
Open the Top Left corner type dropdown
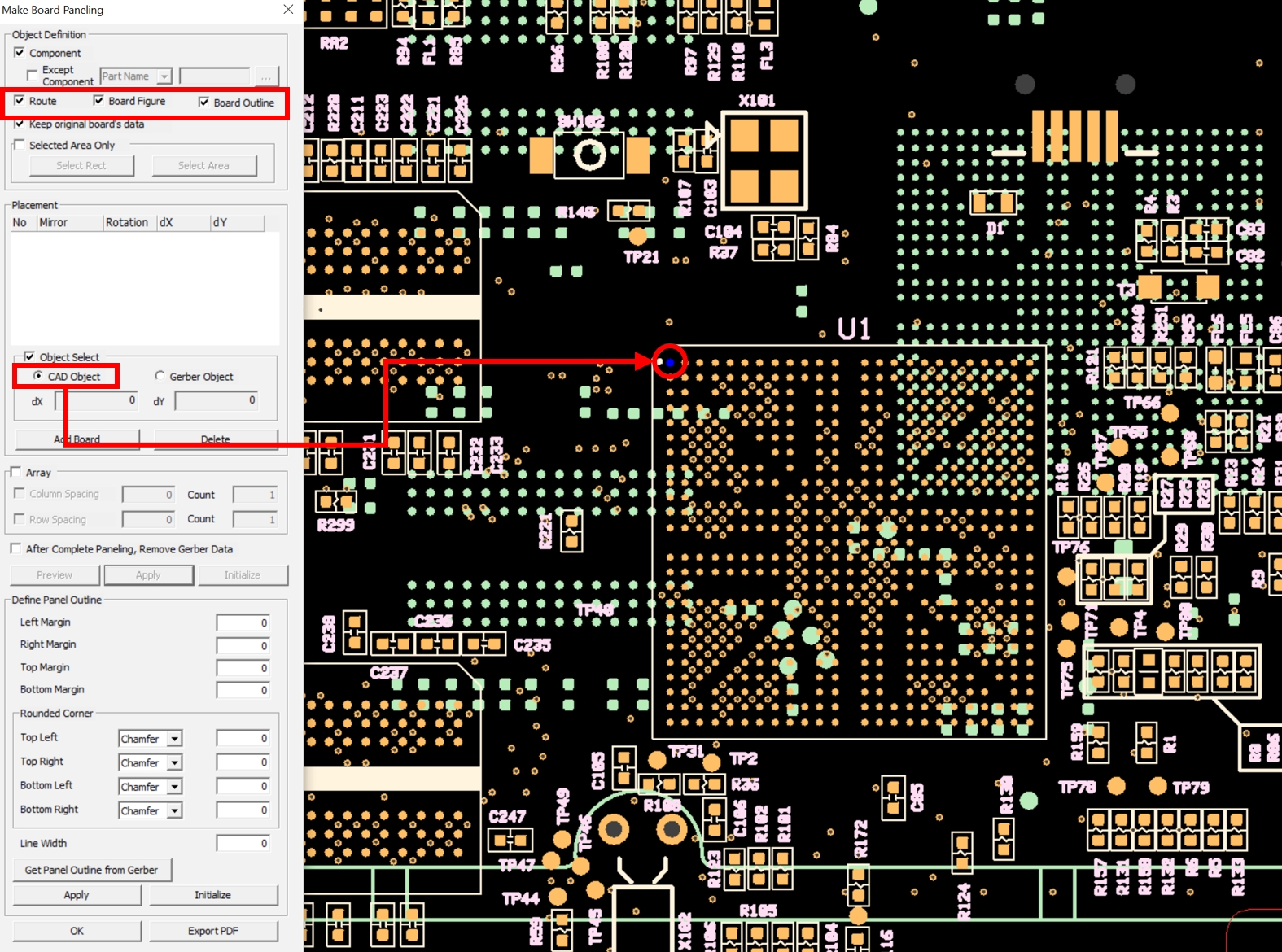pyautogui.click(x=174, y=739)
